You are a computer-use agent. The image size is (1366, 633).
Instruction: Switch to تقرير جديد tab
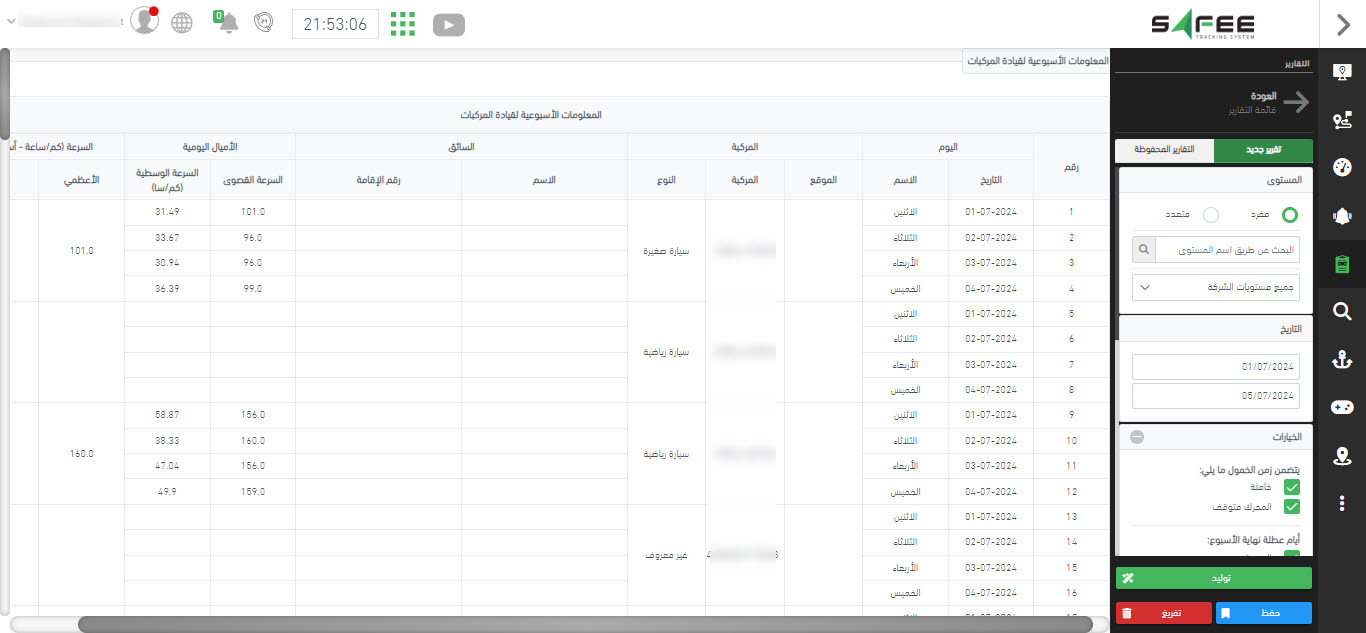pyautogui.click(x=1262, y=150)
